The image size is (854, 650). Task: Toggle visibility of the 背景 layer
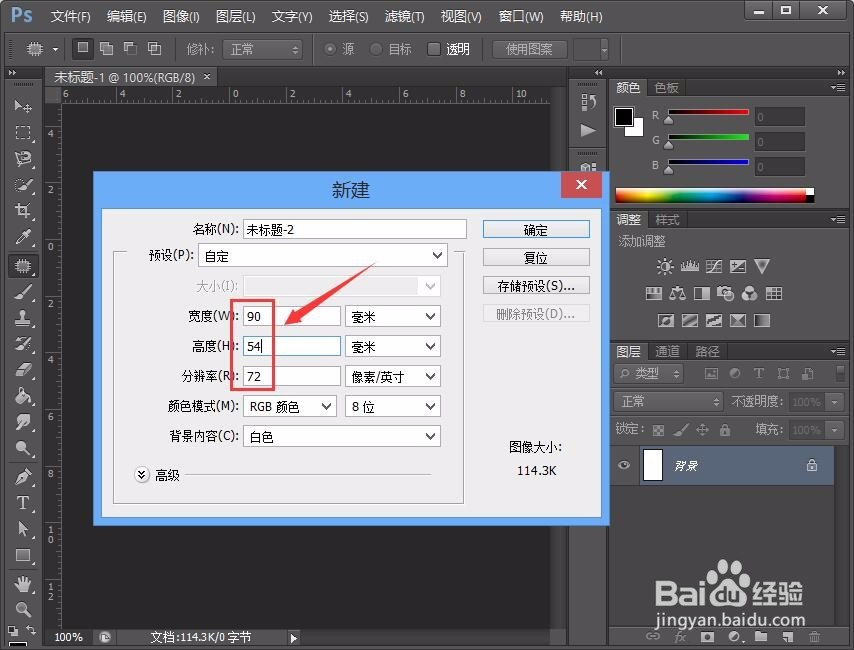624,465
